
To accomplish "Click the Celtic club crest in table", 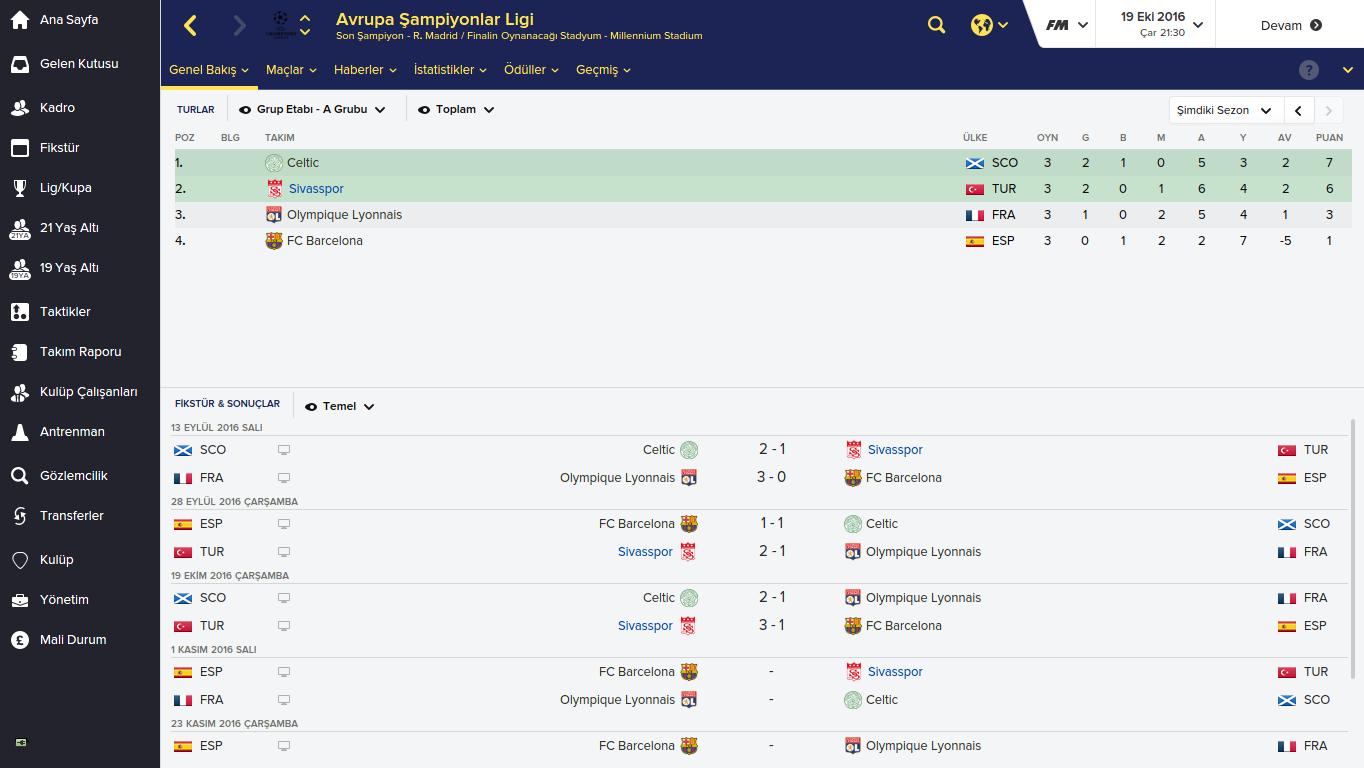I will pyautogui.click(x=274, y=163).
